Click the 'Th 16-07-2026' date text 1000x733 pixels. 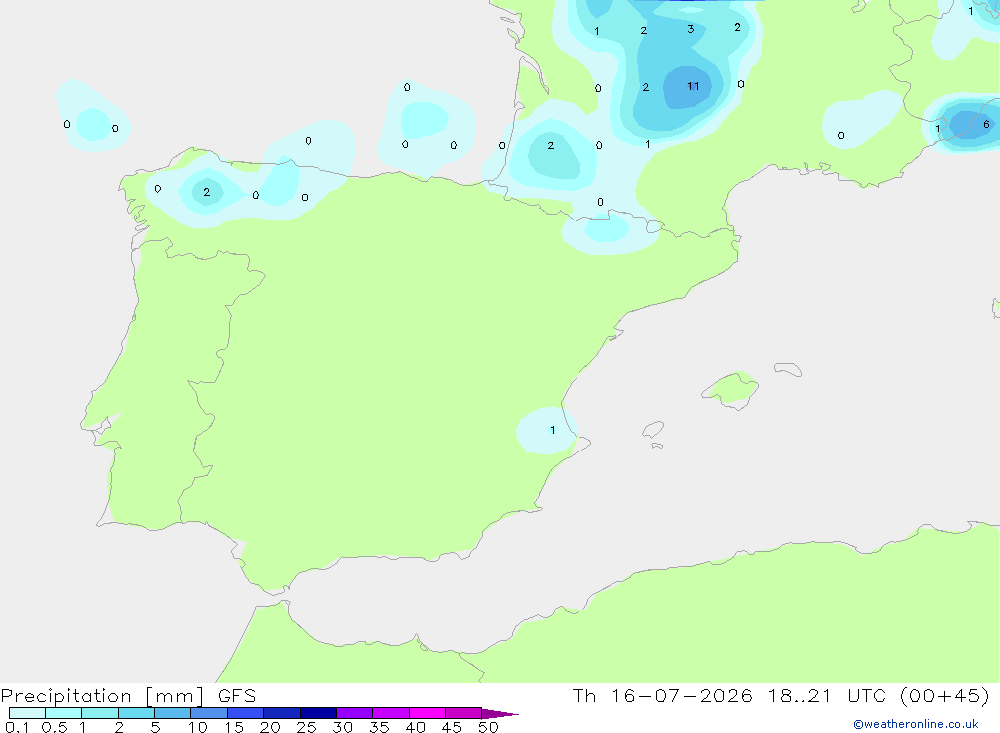click(662, 696)
